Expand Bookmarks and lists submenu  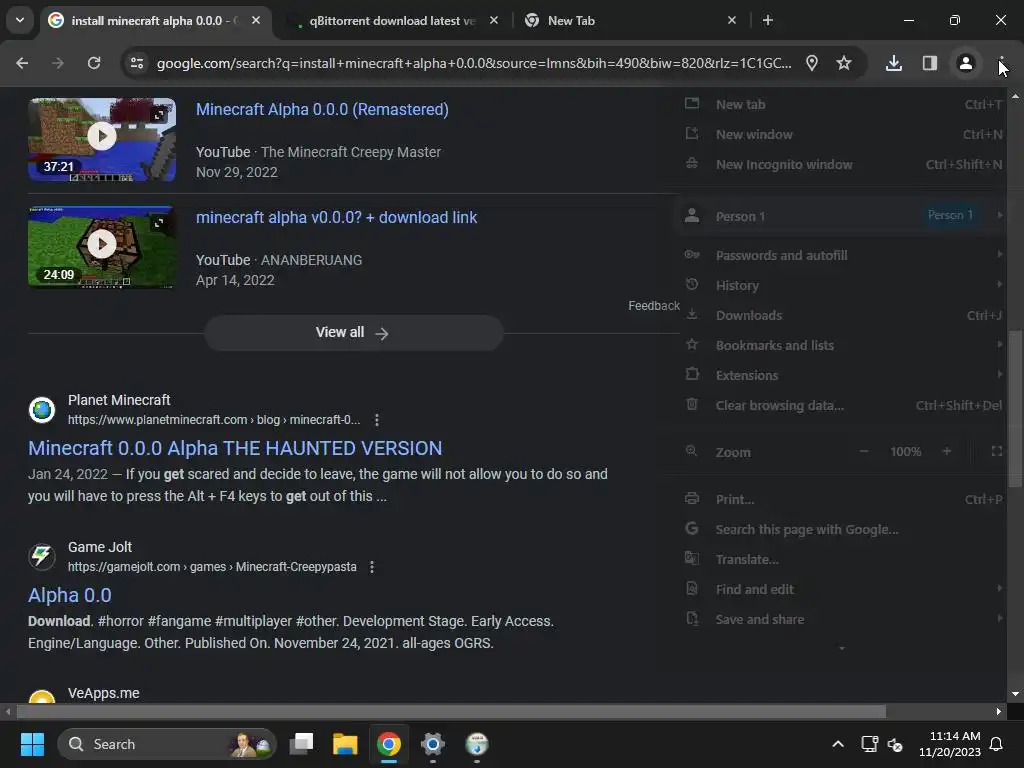click(x=842, y=345)
